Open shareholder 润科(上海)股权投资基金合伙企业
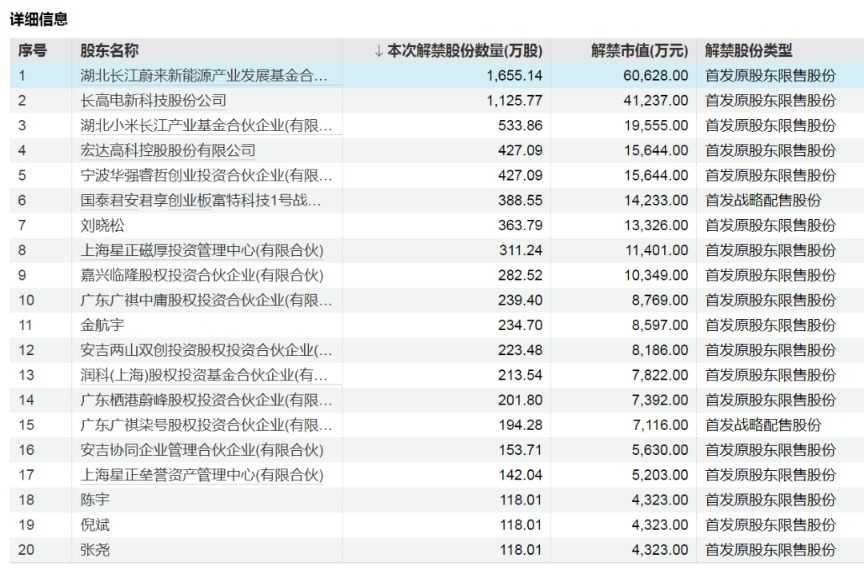 coord(204,375)
